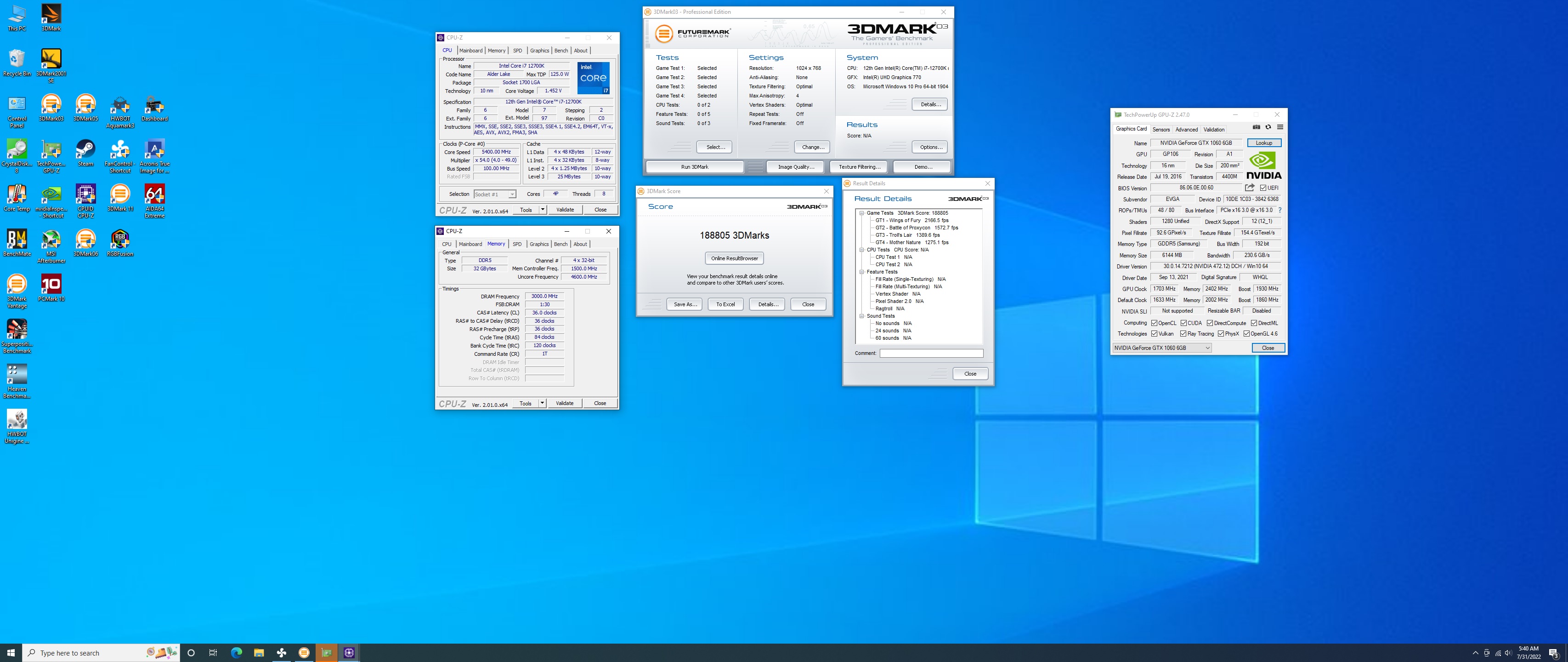Open GPU-Z hamburger menu icon
This screenshot has height=662, width=1568.
1280,127
